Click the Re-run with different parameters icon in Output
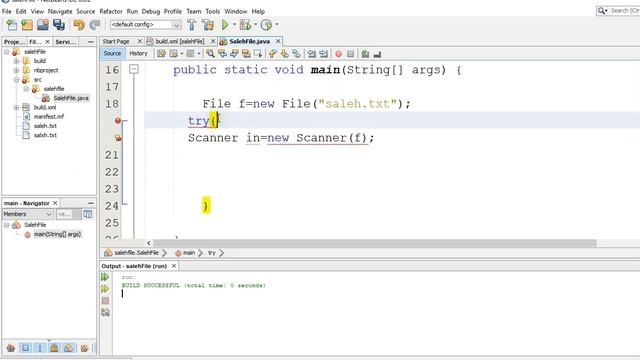Image resolution: width=640 pixels, height=360 pixels. coord(105,289)
